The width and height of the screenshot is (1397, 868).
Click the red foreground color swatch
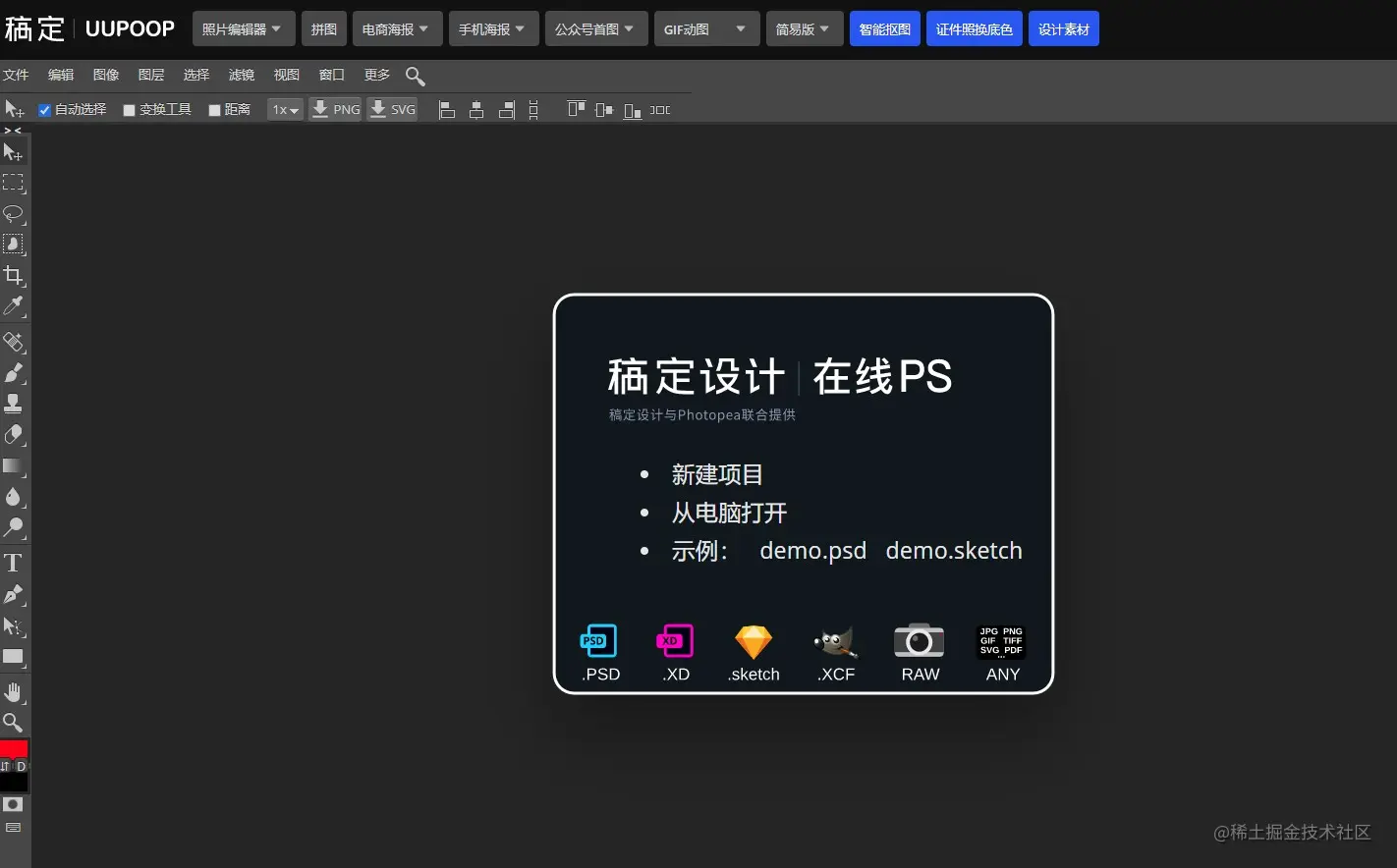[x=14, y=749]
